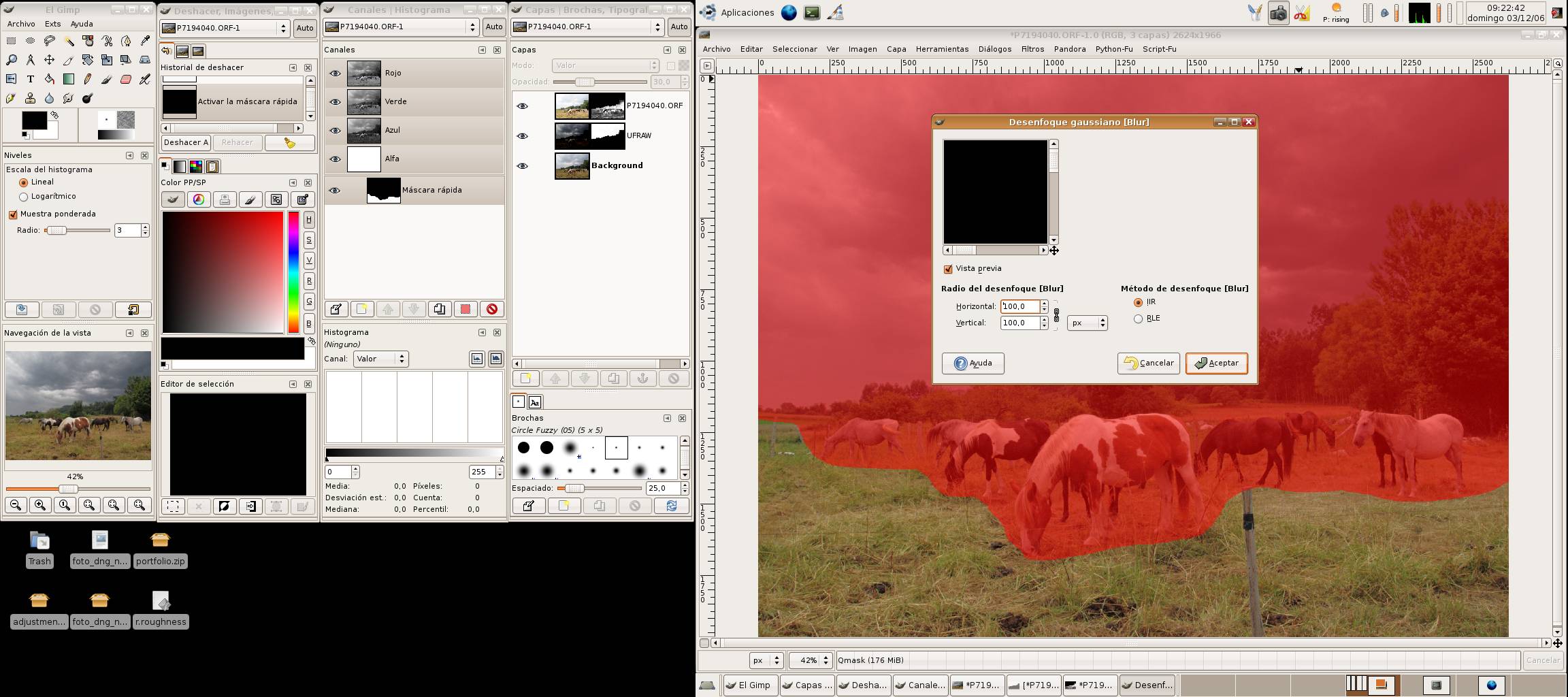
Task: Select the Color Picker eyedropper tool
Action: (145, 41)
